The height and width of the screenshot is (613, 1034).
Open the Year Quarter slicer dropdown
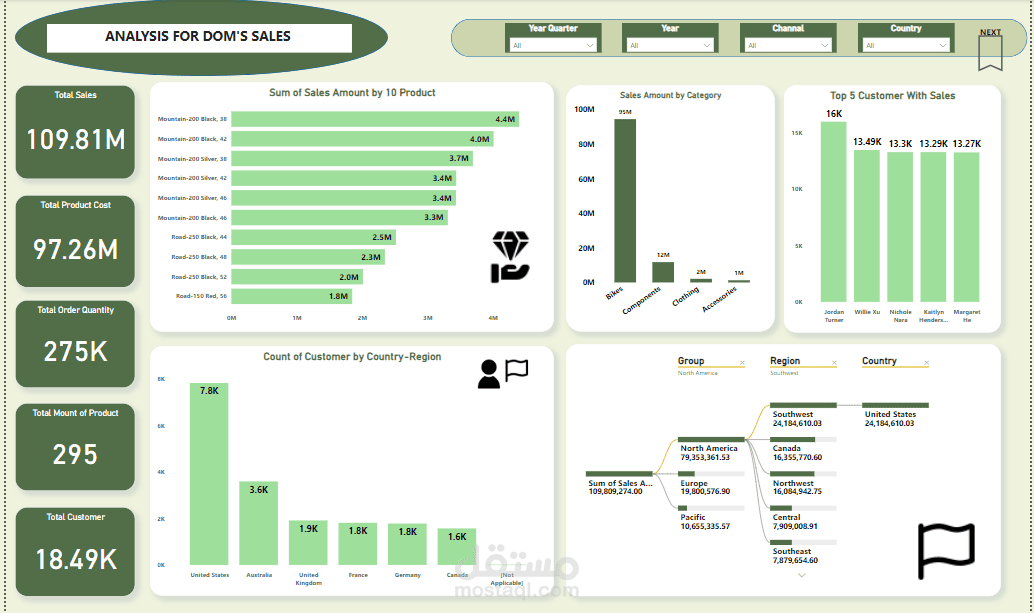point(553,45)
